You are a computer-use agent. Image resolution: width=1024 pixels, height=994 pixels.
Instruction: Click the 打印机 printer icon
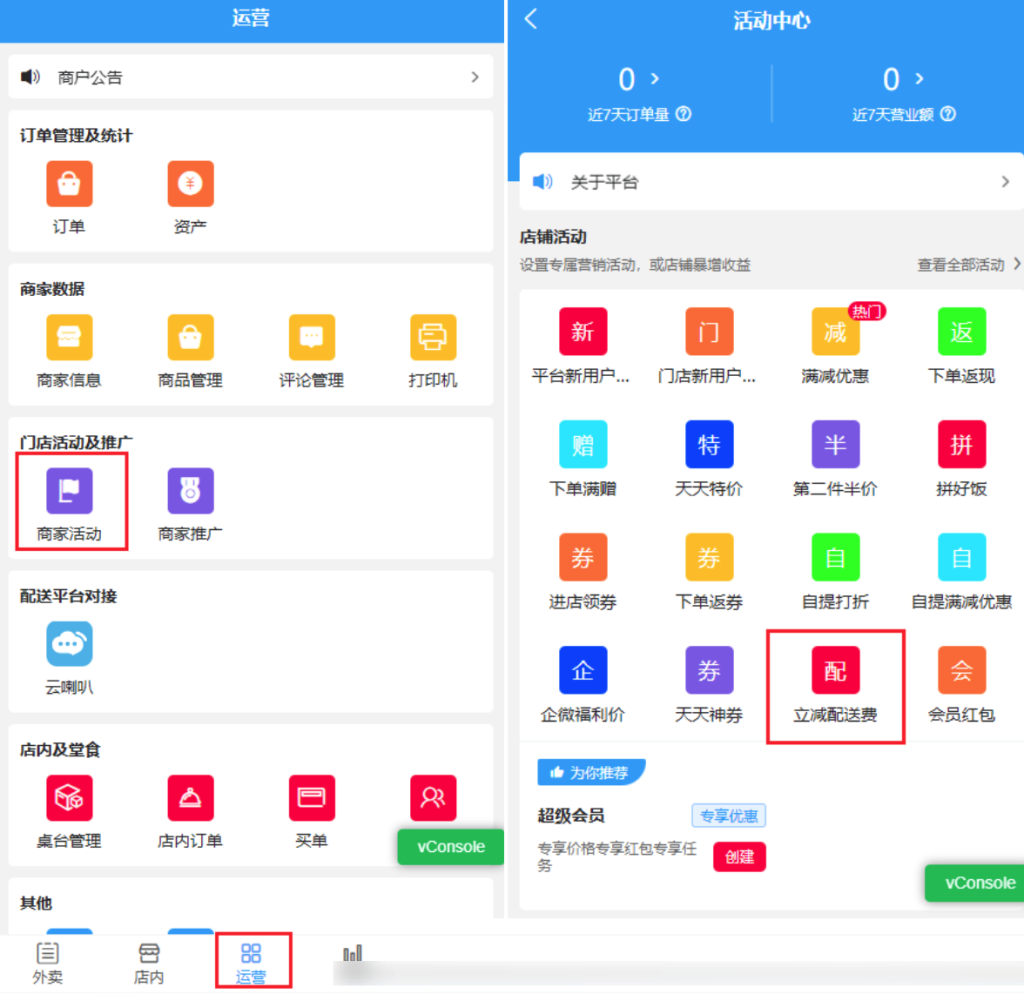pos(433,339)
